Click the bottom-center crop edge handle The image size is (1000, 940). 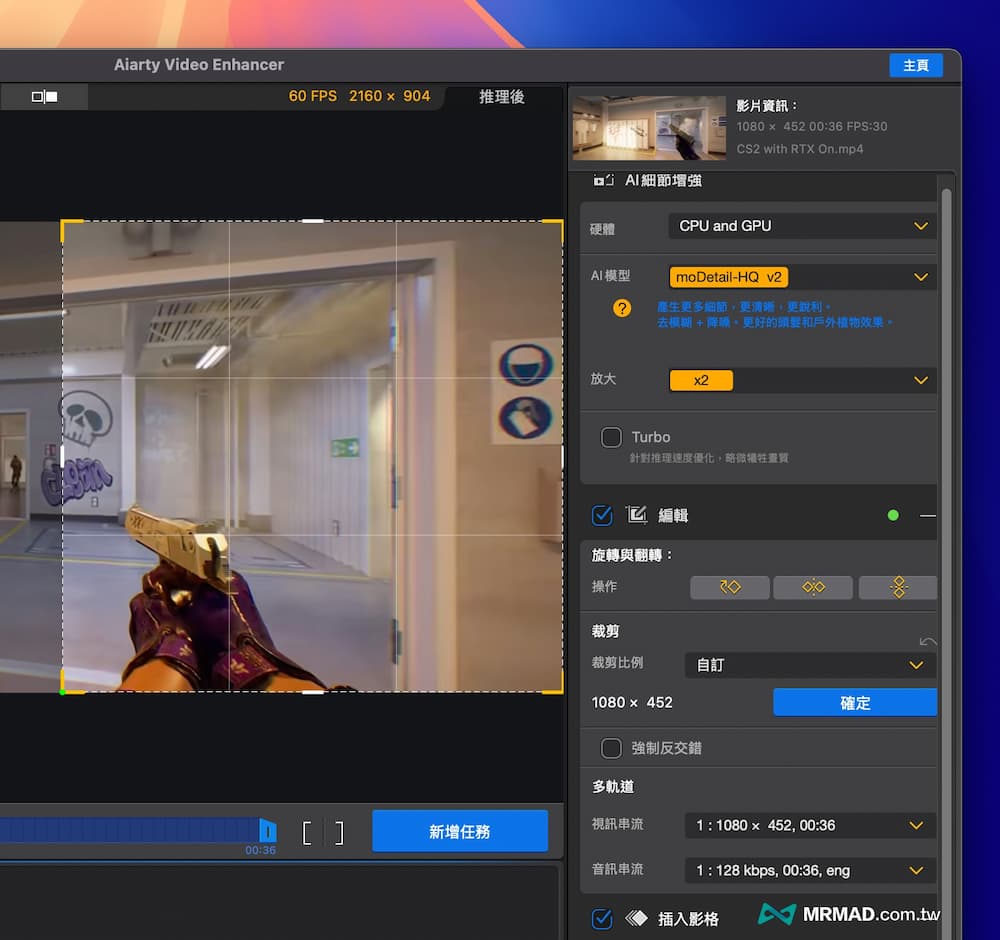point(312,692)
